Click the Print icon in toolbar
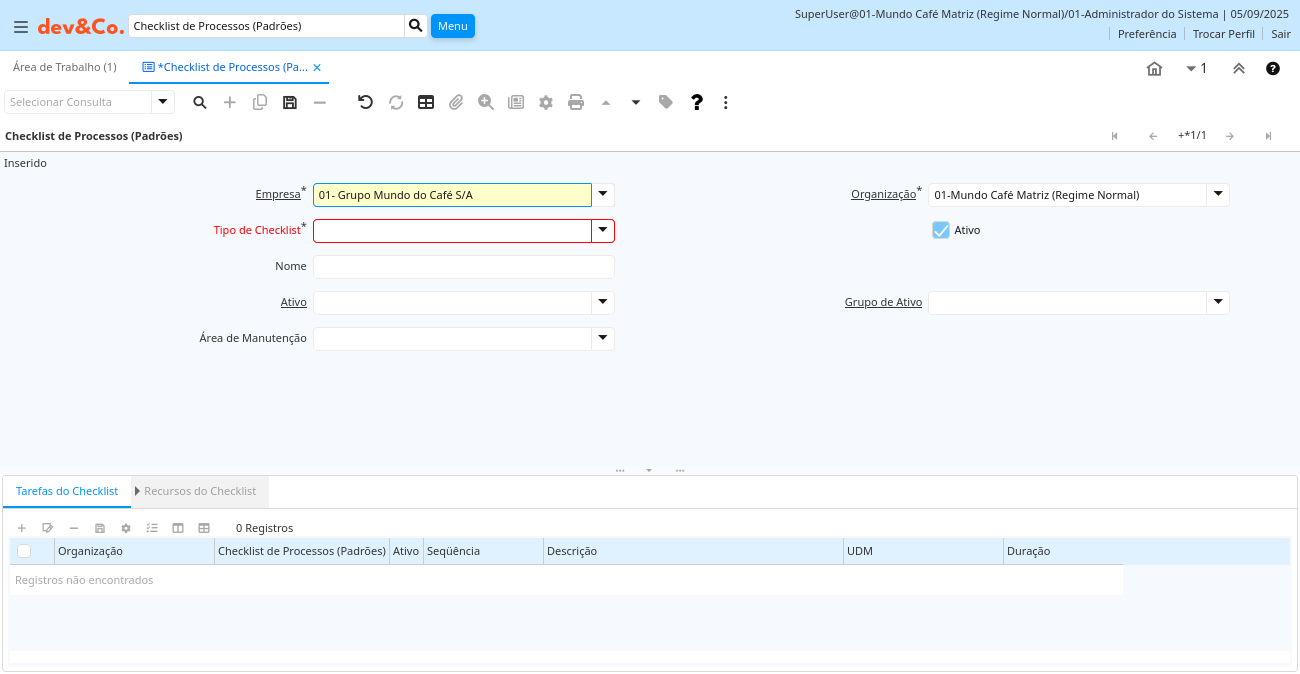Viewport: 1300px width, 674px height. pyautogui.click(x=576, y=102)
